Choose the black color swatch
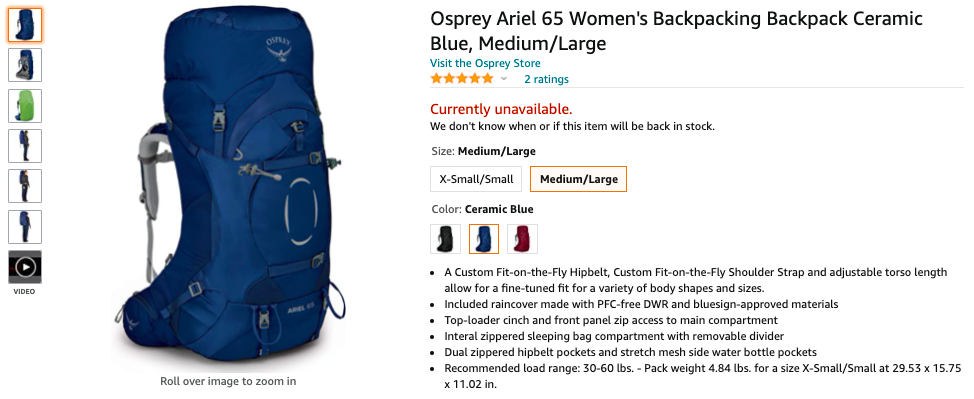 [445, 239]
